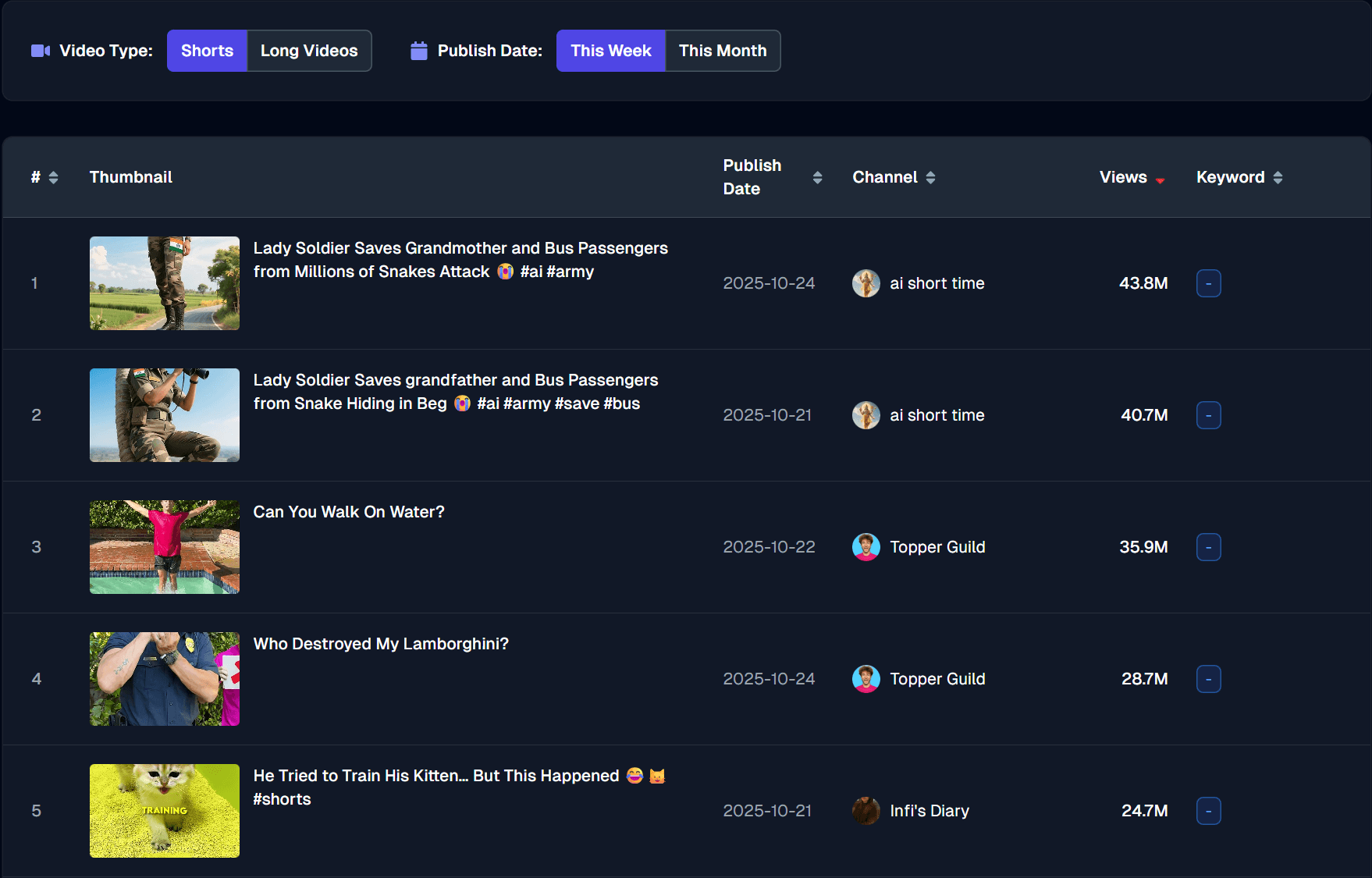The image size is (1372, 878).
Task: Switch publish date filter to This Month
Action: coord(723,50)
